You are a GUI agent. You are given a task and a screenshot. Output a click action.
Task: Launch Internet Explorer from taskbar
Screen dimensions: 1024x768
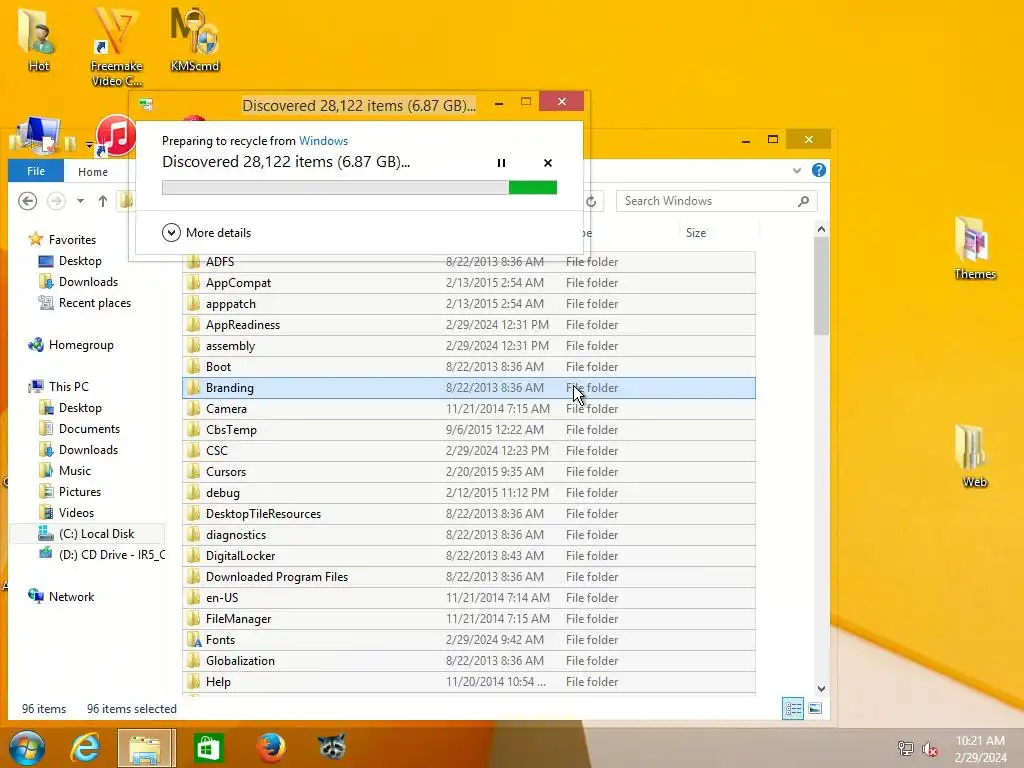pos(85,748)
